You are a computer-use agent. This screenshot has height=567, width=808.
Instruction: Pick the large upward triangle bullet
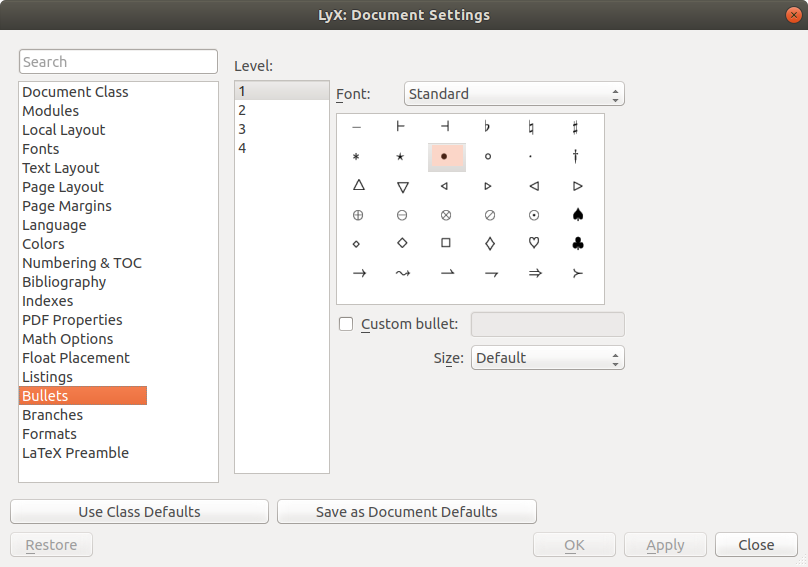(x=358, y=186)
